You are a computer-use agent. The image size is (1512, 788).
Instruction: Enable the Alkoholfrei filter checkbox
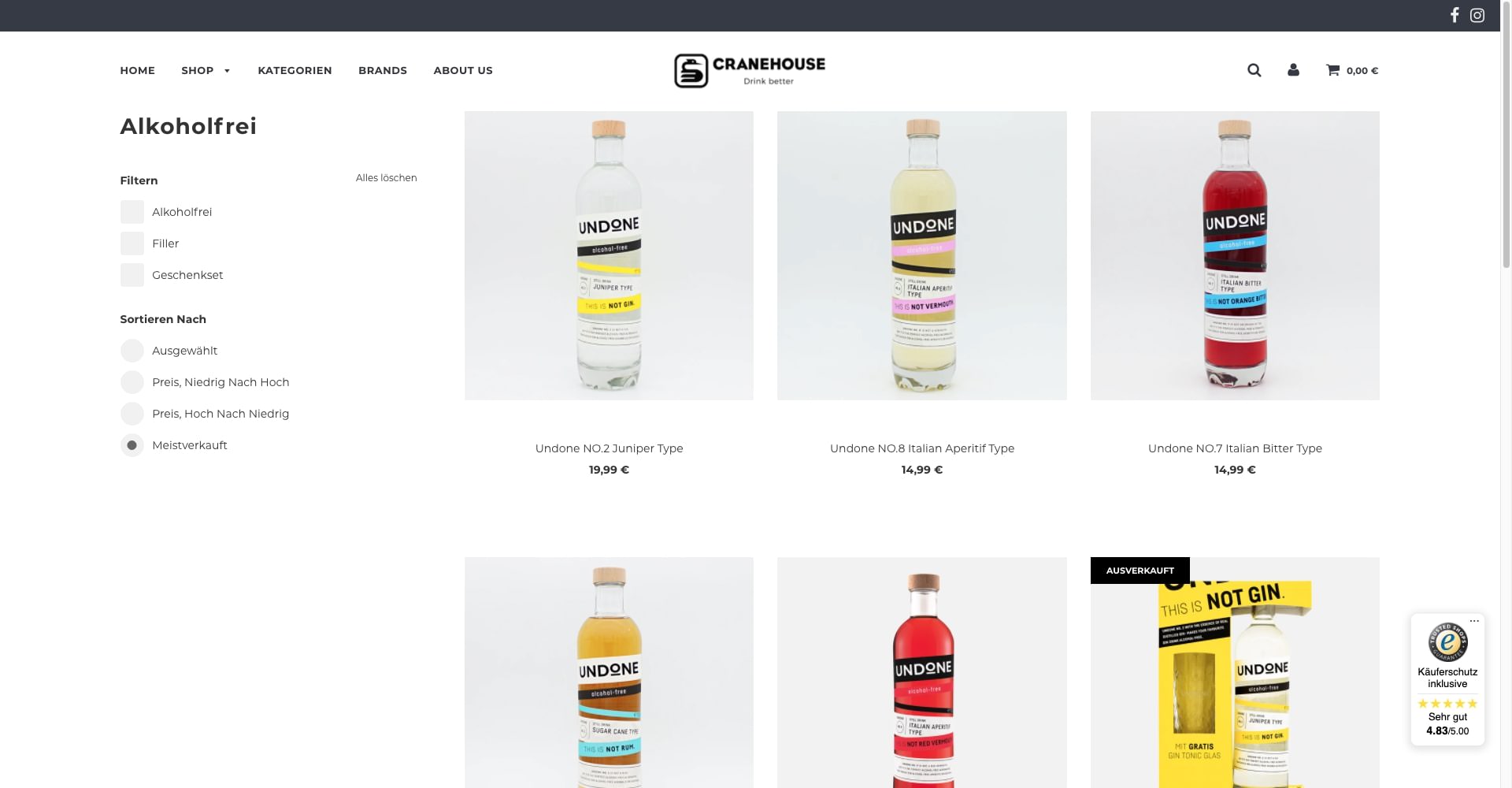[132, 212]
